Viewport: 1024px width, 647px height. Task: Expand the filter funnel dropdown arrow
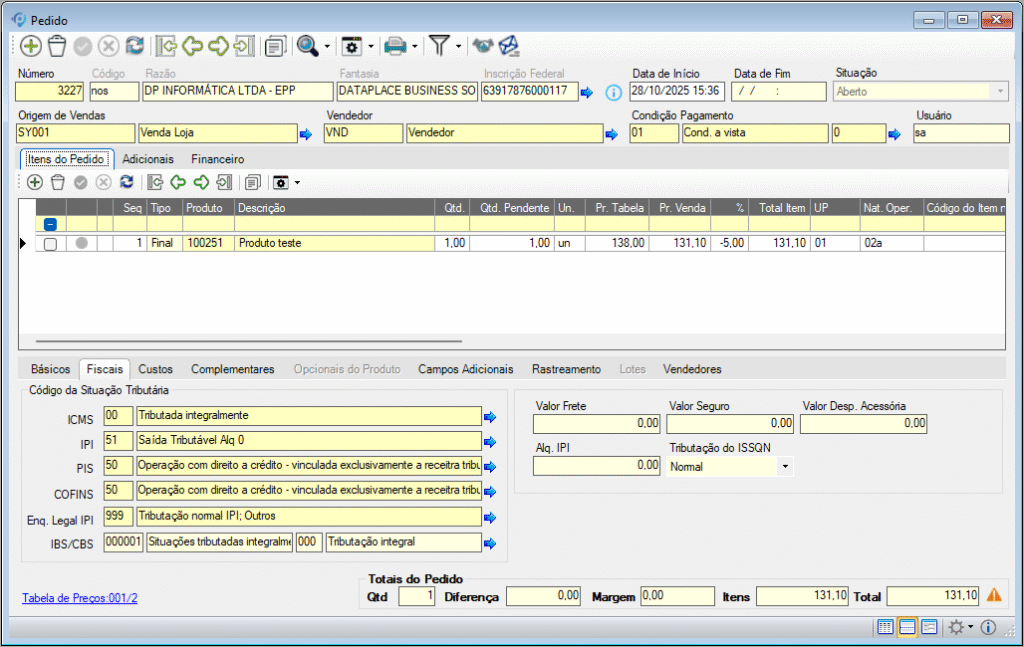pos(458,46)
